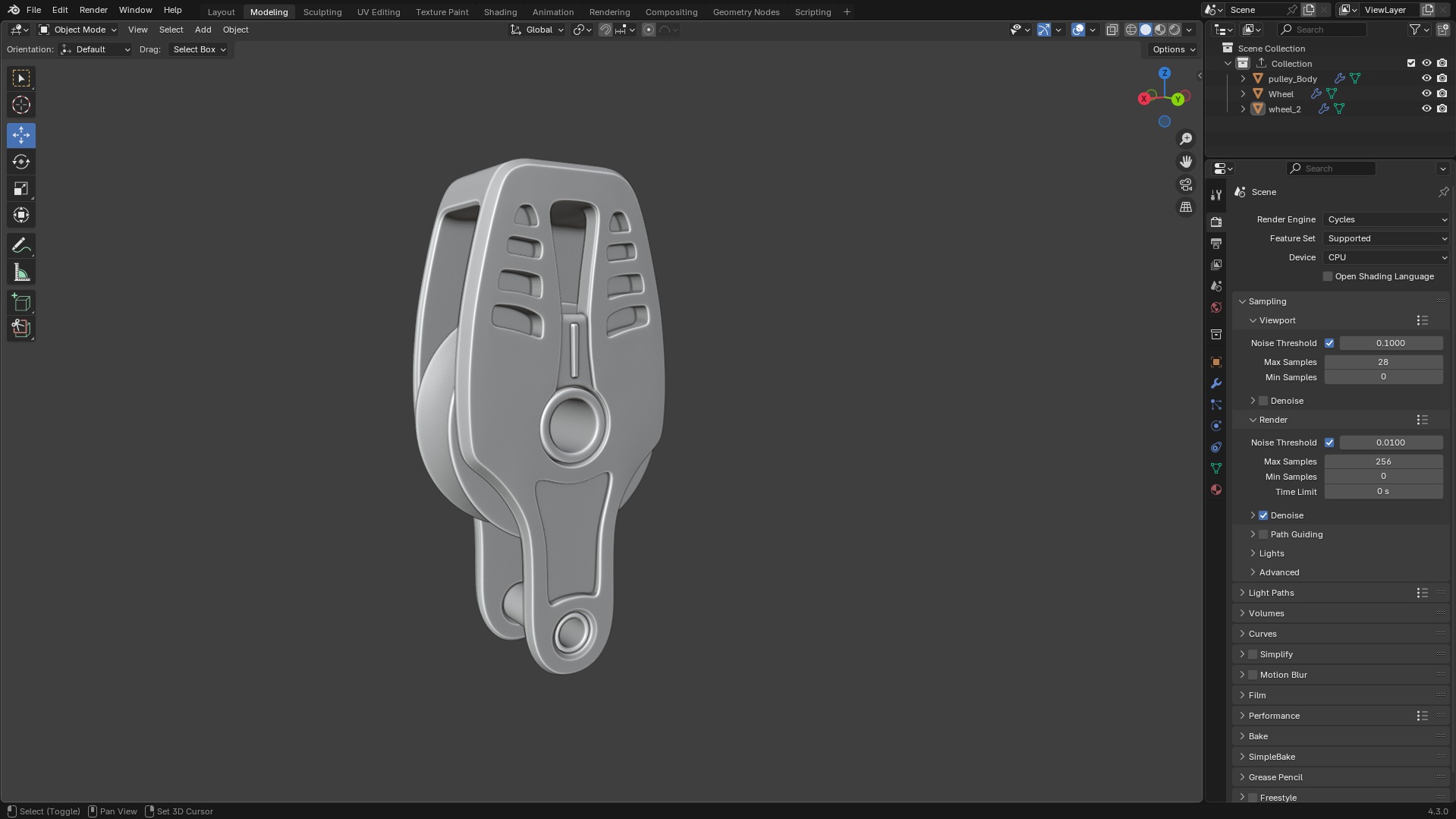Open the Render menu
Viewport: 1456px width, 819px height.
pos(93,10)
